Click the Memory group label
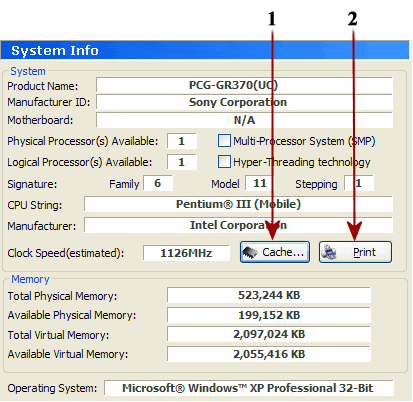Screen dimensions: 413x402 tap(30, 279)
